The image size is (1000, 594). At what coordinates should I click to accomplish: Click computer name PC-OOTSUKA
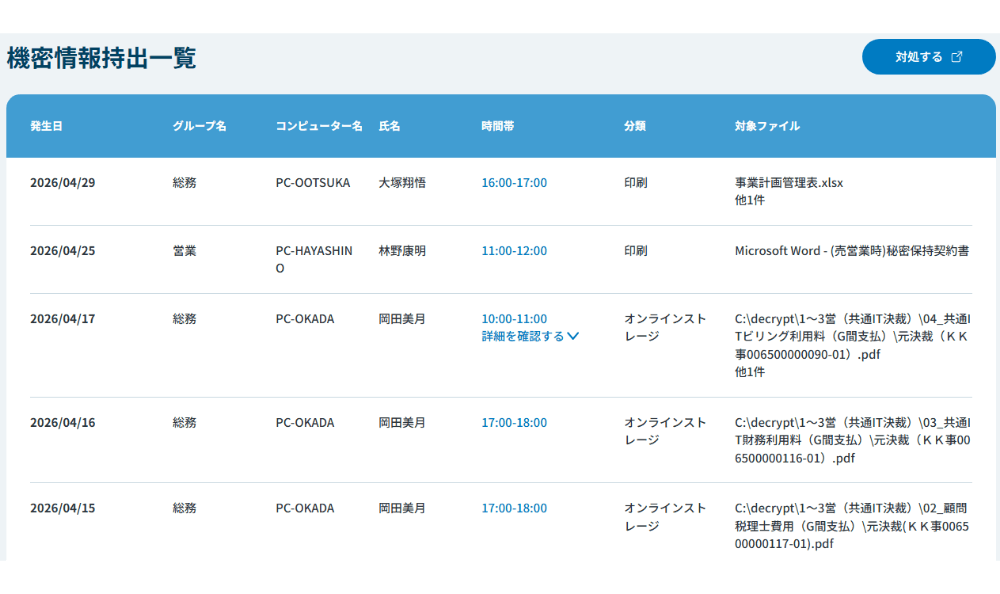coord(312,182)
